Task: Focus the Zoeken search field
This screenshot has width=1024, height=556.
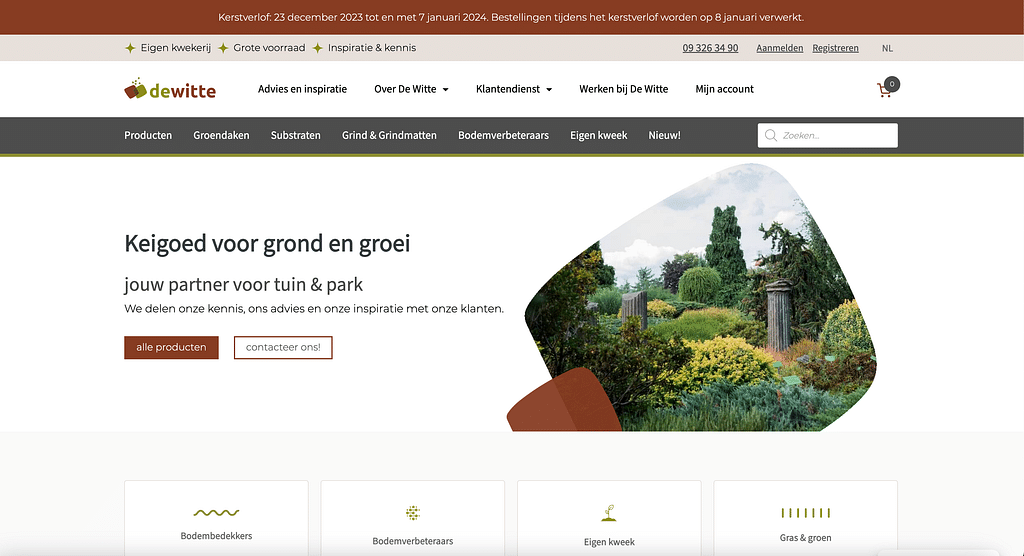Action: pyautogui.click(x=836, y=135)
